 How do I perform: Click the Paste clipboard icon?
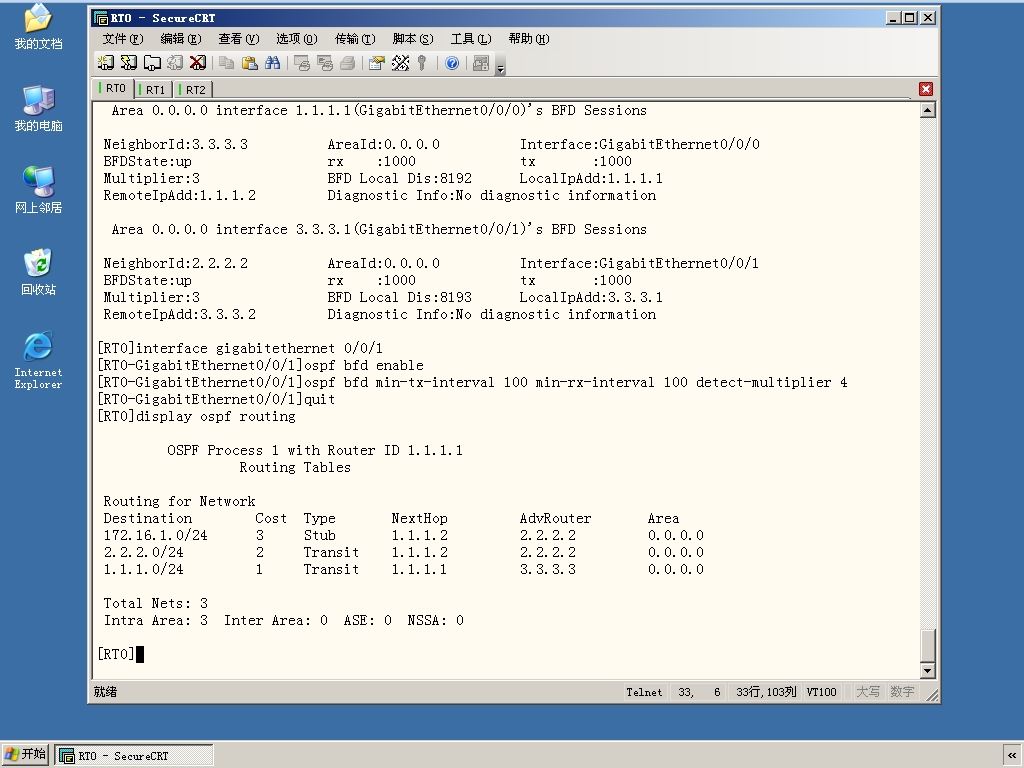[249, 63]
